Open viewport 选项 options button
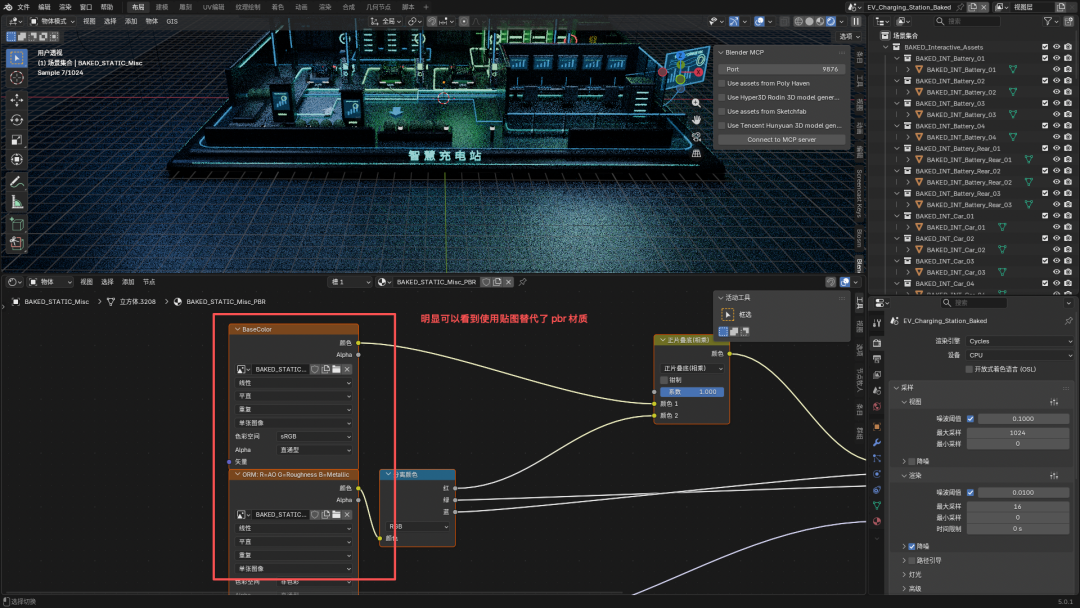Viewport: 1080px width, 608px height. pyautogui.click(x=850, y=36)
